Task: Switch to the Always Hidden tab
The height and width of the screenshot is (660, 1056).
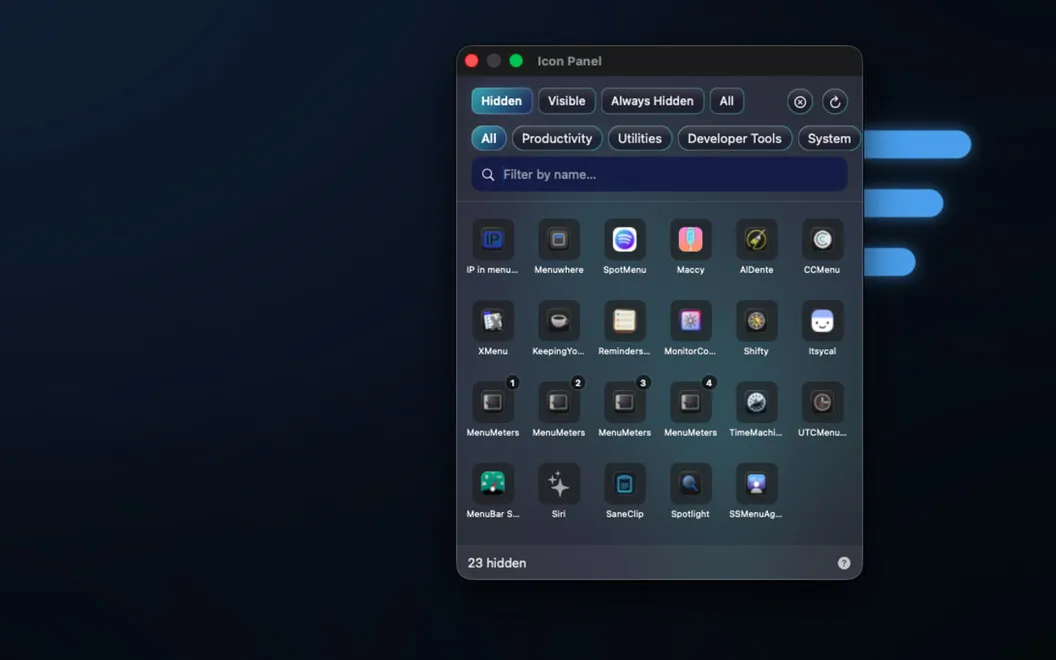Action: tap(652, 101)
